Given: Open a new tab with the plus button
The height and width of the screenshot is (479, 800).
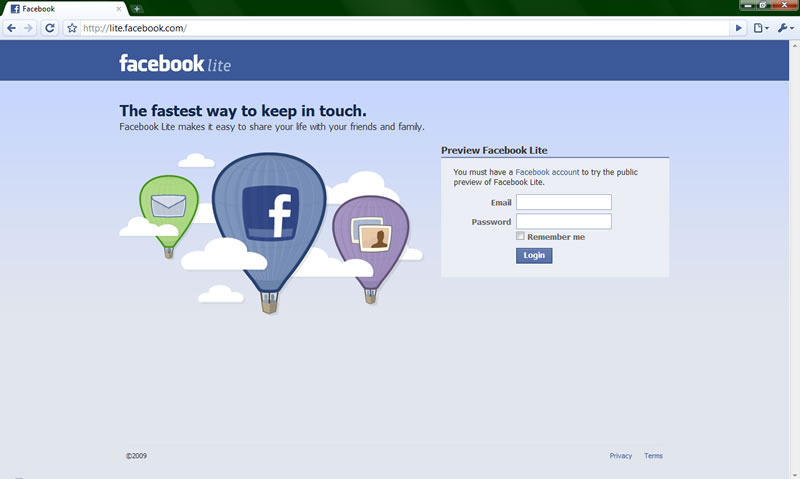Looking at the screenshot, I should (x=137, y=9).
